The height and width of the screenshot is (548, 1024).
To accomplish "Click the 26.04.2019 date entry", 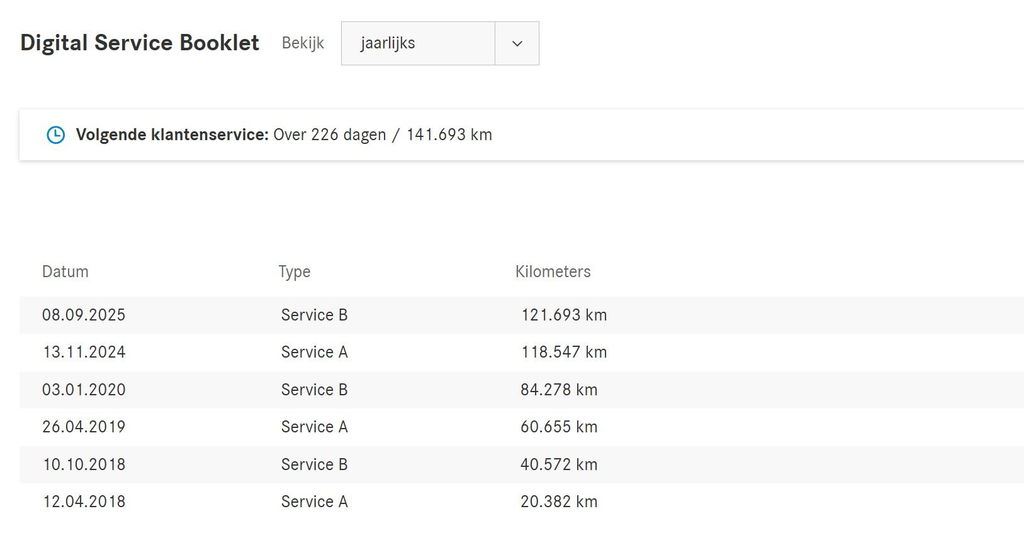I will [84, 427].
